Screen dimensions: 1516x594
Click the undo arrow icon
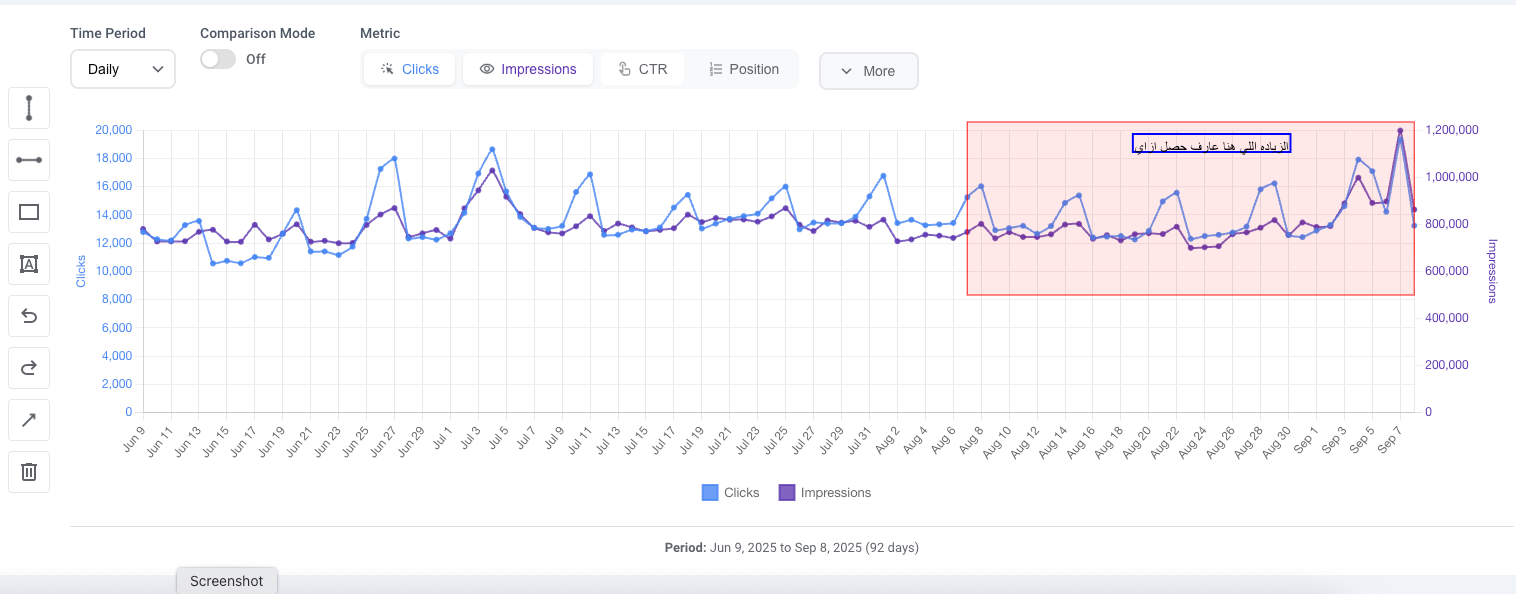pyautogui.click(x=29, y=316)
